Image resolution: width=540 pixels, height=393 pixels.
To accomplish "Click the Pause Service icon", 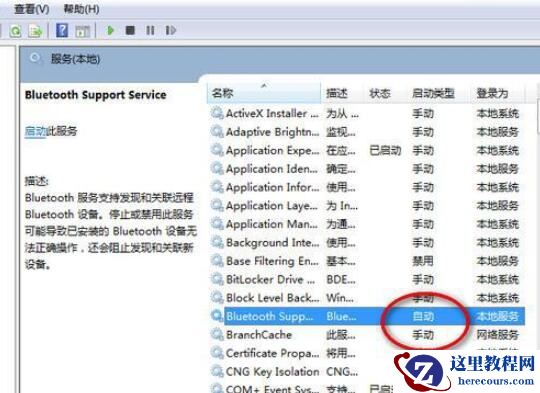I will point(150,30).
